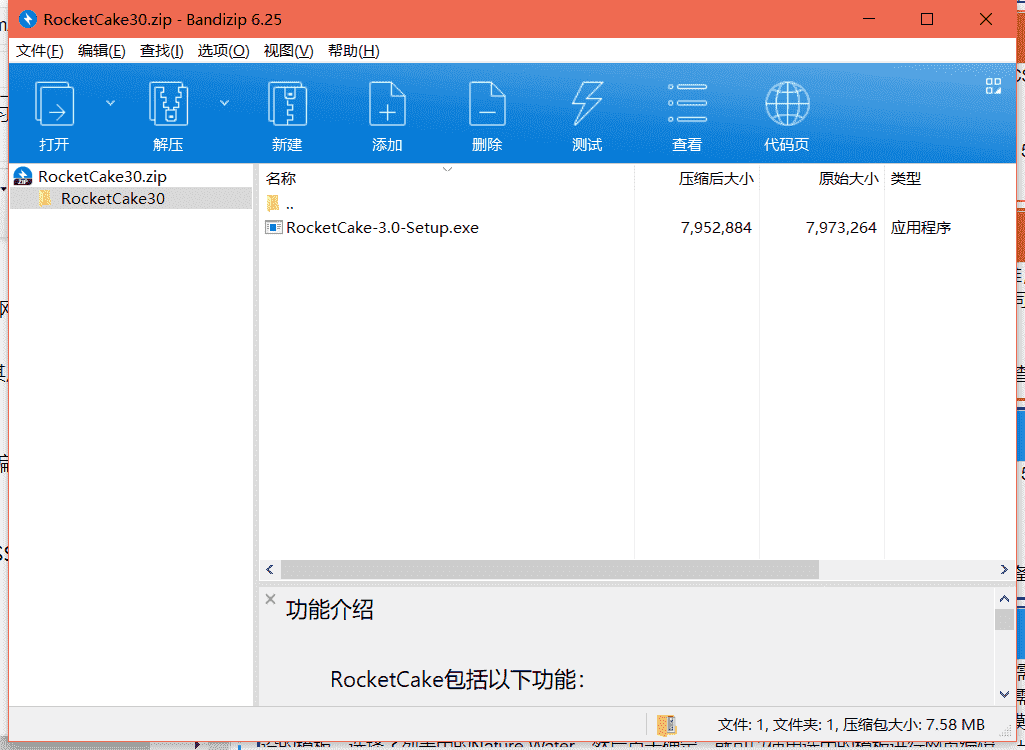Click the comment panel vertical scrollbar thumb
The height and width of the screenshot is (750, 1025).
(x=1004, y=619)
